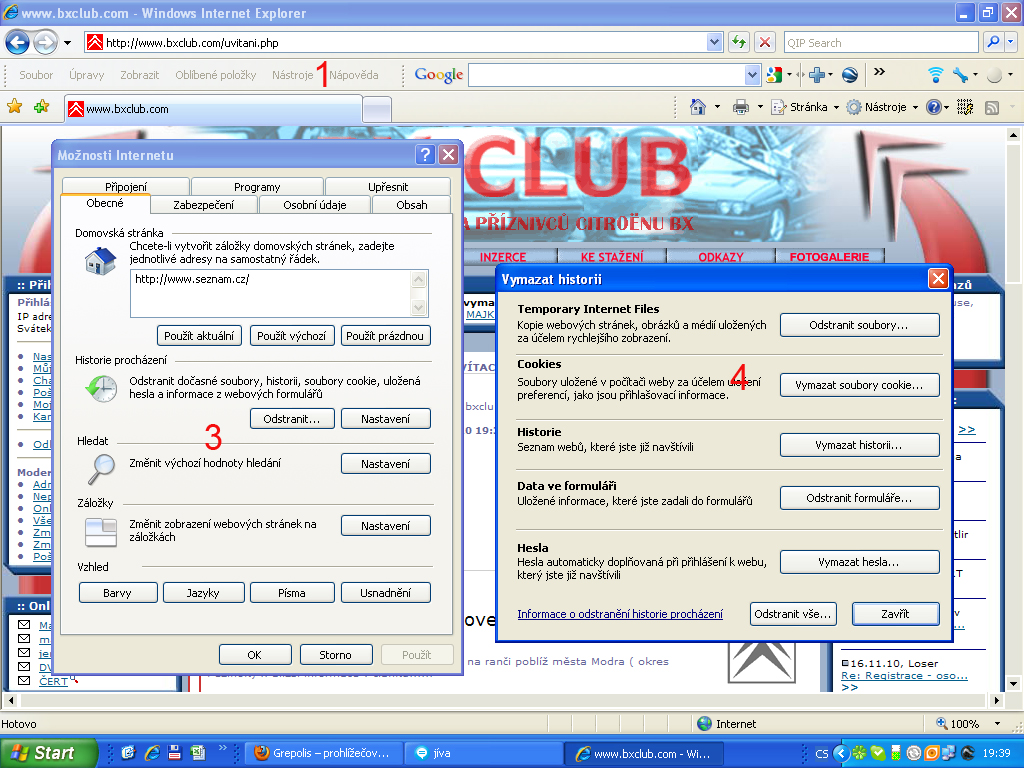The image size is (1024, 768).
Task: Click the Barvy button under Vzhled
Action: coord(118,593)
